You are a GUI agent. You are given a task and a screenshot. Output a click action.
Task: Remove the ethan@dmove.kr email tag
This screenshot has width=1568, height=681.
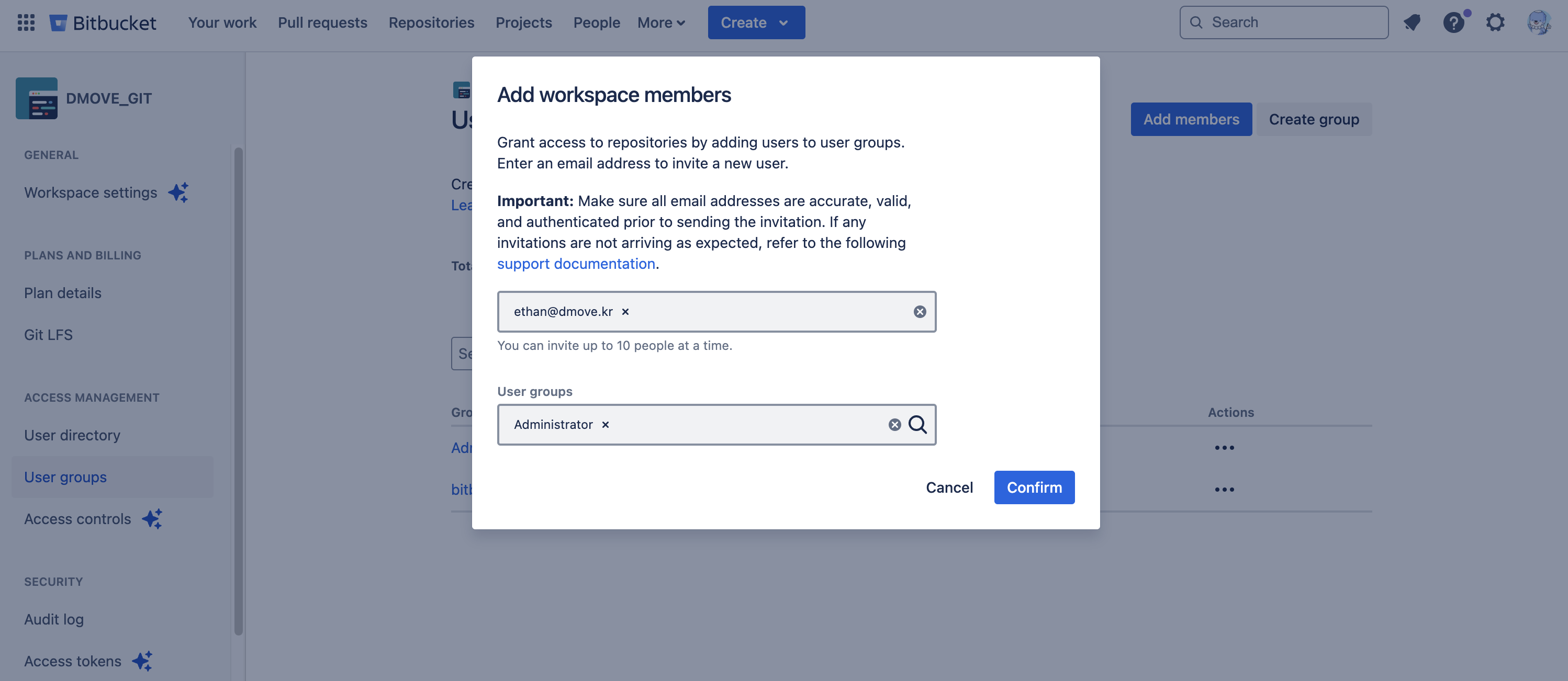[625, 312]
